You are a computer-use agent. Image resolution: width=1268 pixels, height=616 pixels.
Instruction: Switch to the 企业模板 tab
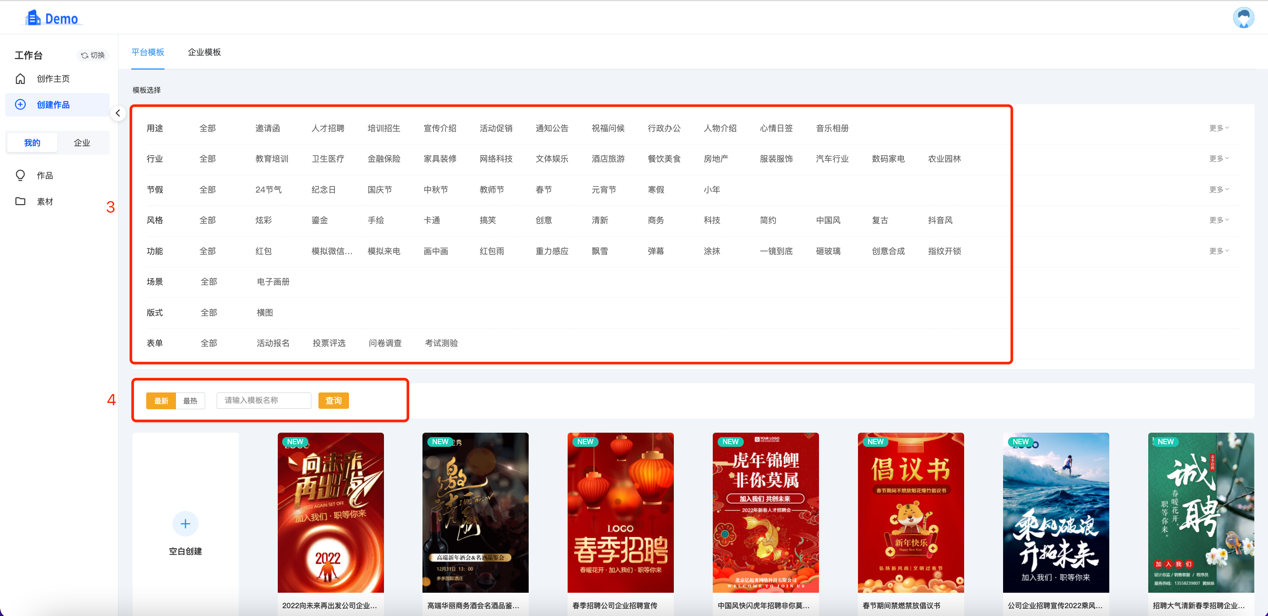coord(204,52)
